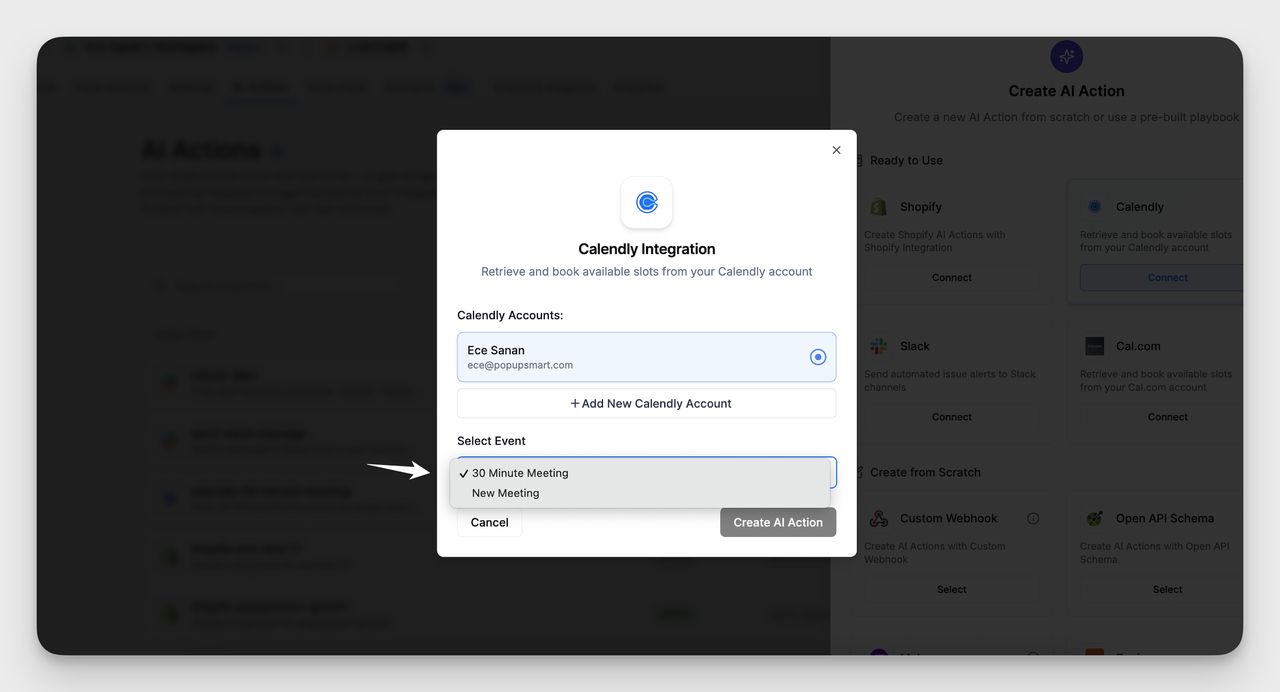This screenshot has height=692, width=1280.
Task: Click the Custom Webhook icon
Action: (x=878, y=518)
